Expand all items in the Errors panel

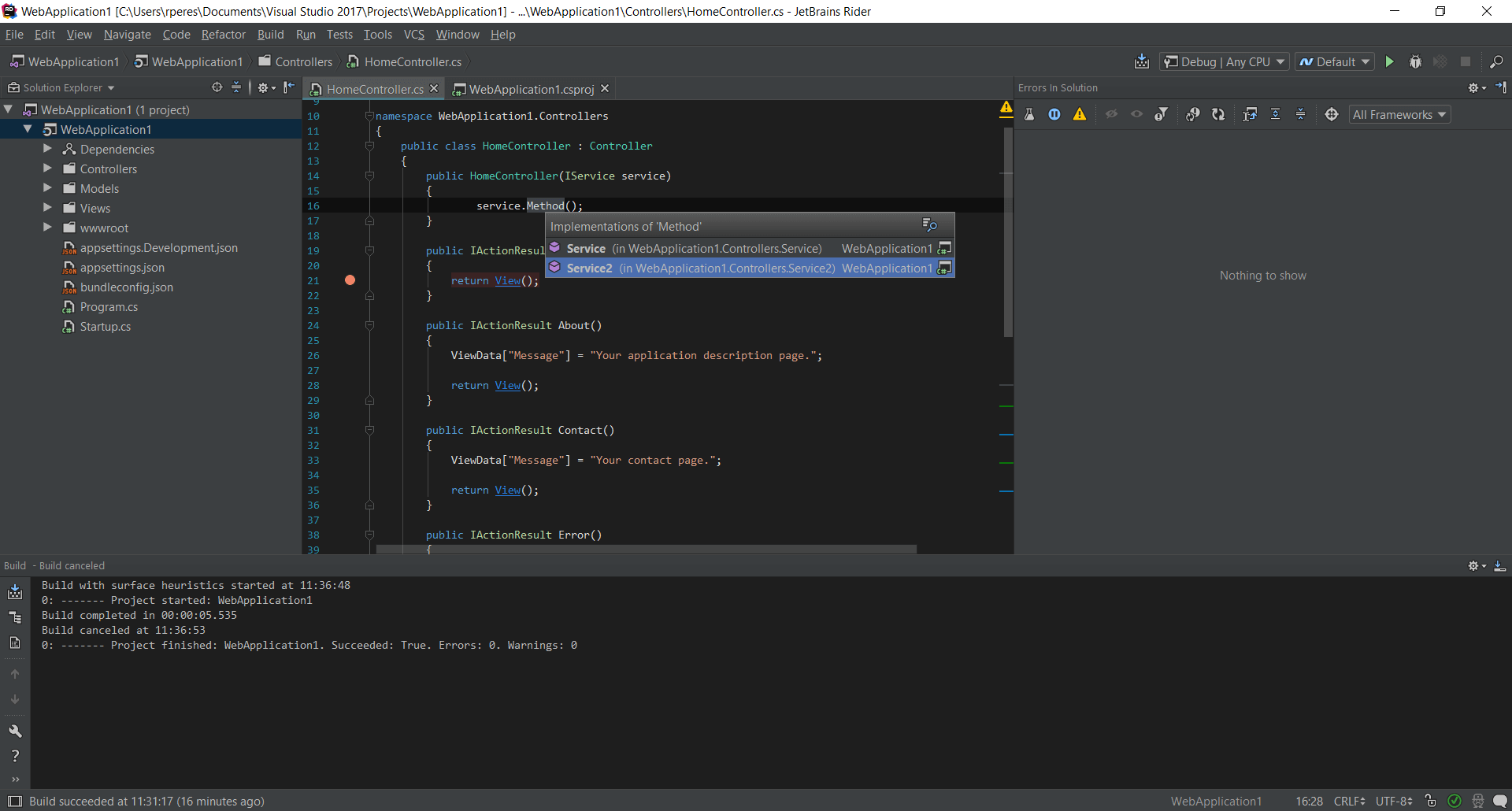[x=1276, y=114]
